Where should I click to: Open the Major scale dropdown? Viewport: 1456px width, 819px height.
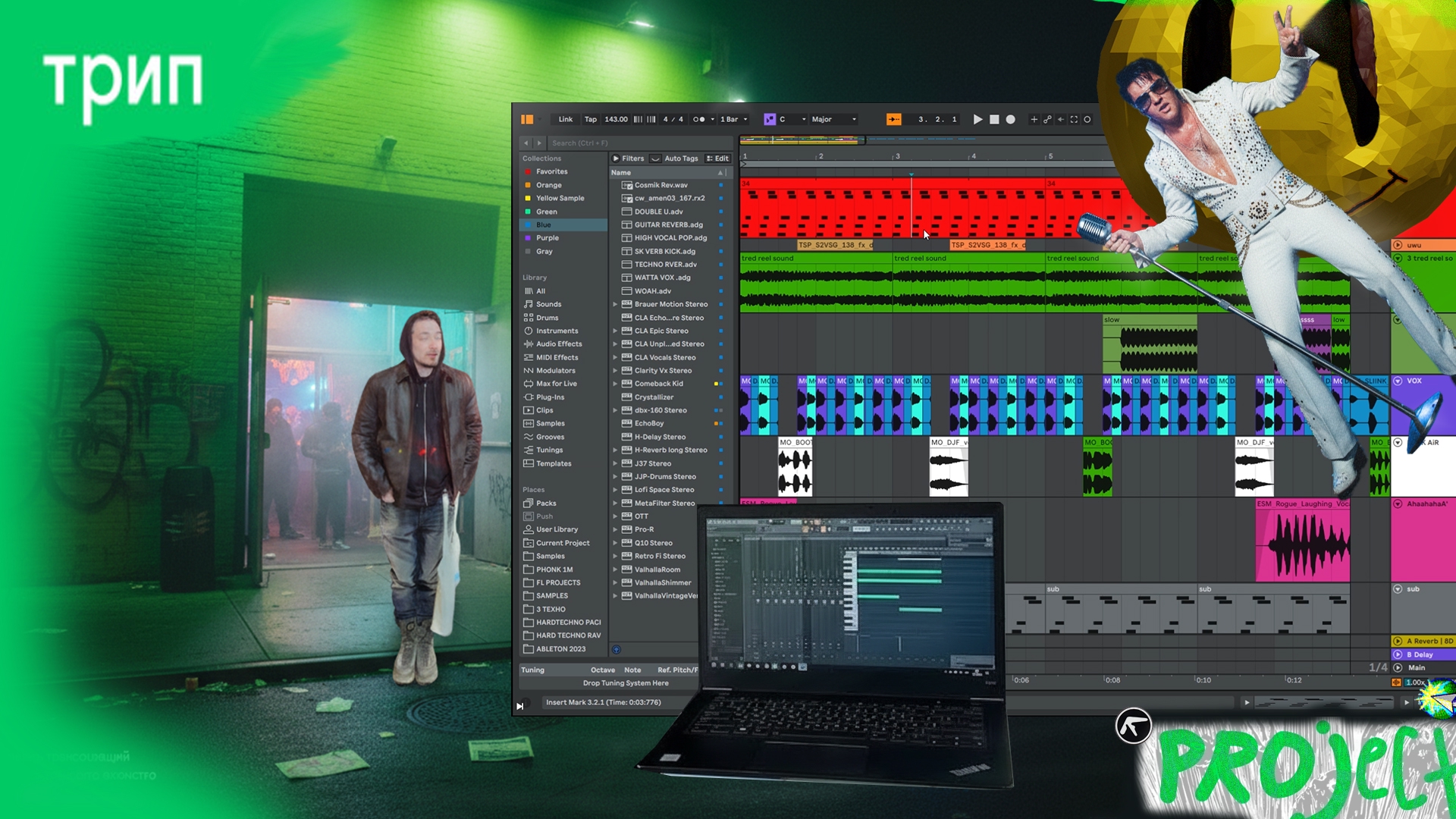tap(833, 119)
